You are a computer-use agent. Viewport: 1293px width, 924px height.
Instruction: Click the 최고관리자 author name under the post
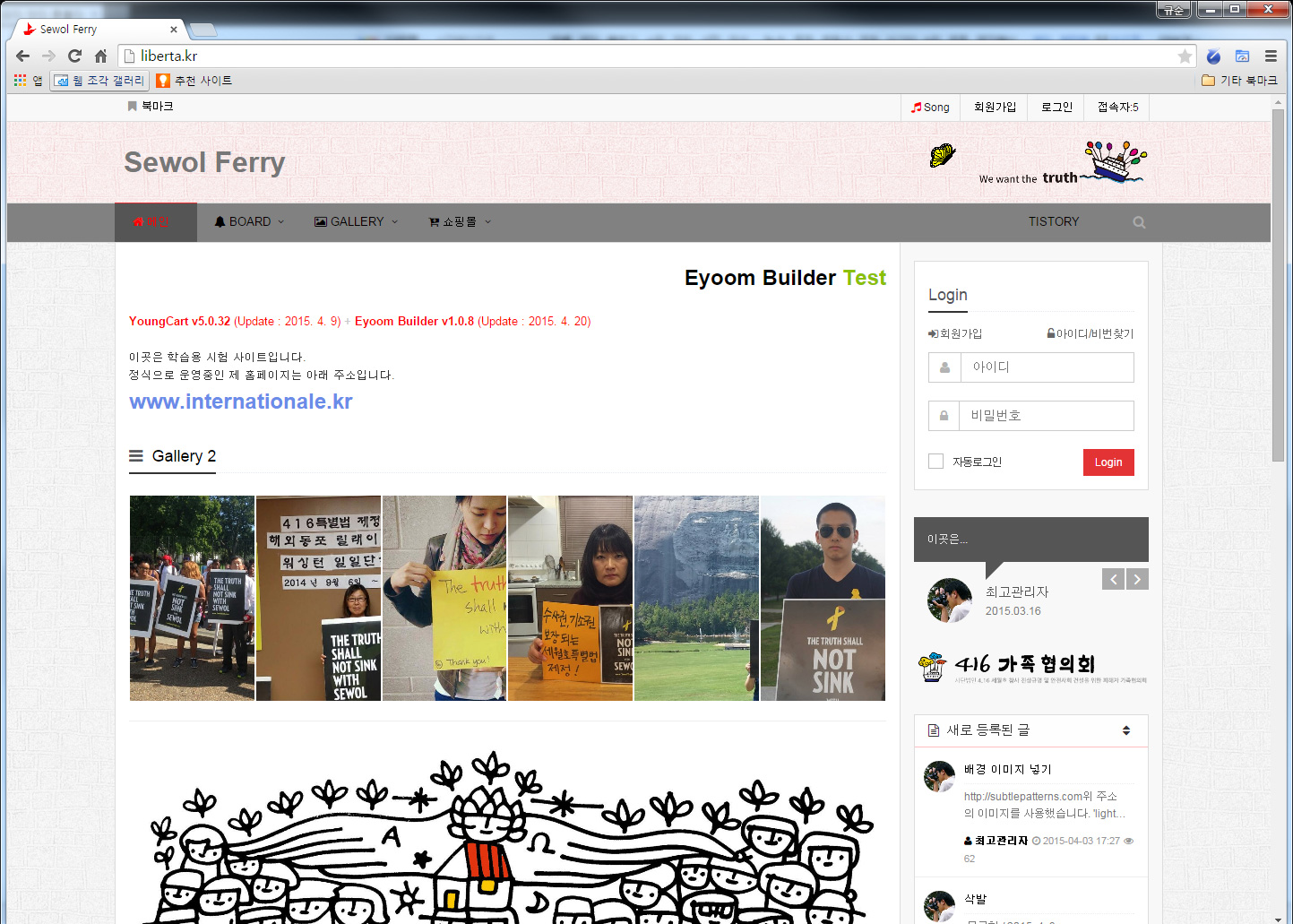coord(1001,841)
